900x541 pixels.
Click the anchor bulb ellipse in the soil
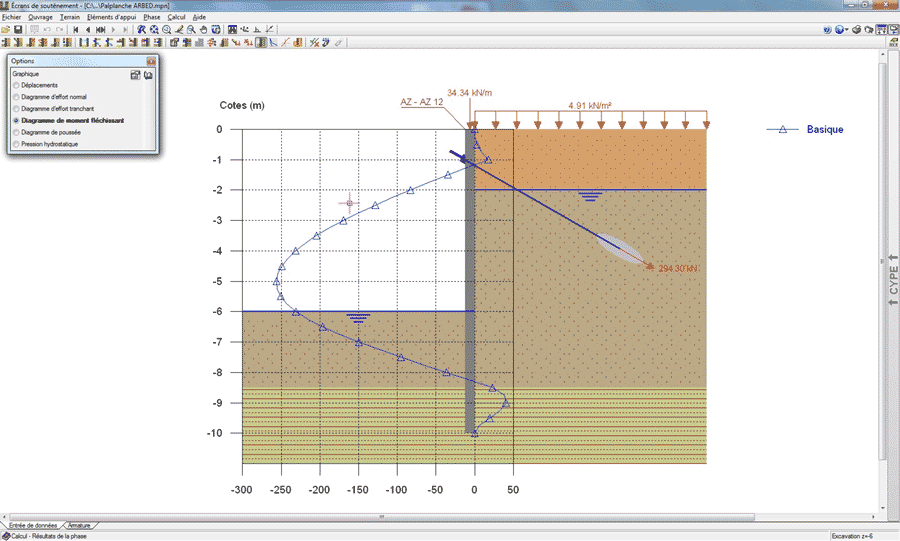619,249
